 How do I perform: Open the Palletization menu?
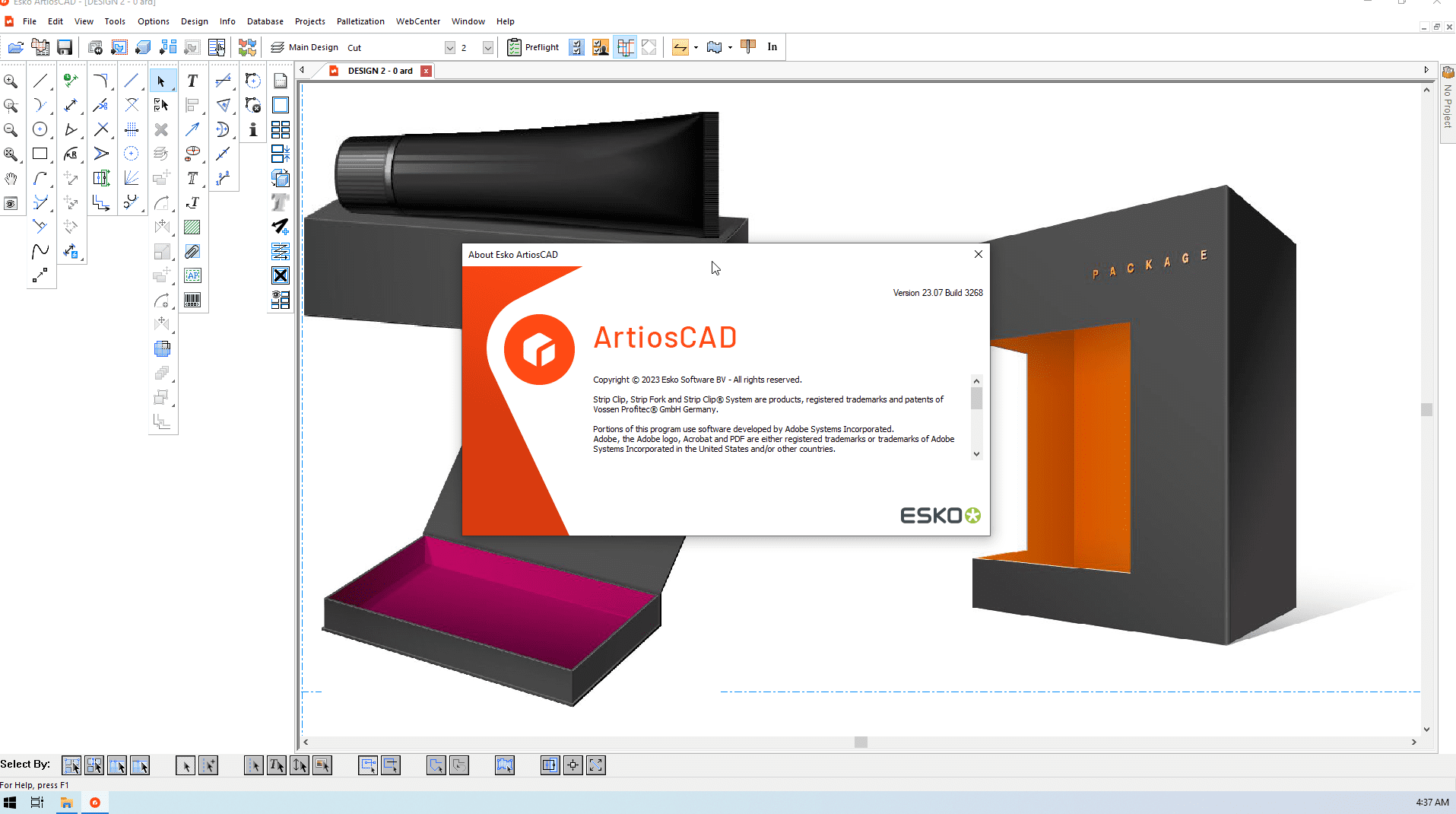[360, 21]
